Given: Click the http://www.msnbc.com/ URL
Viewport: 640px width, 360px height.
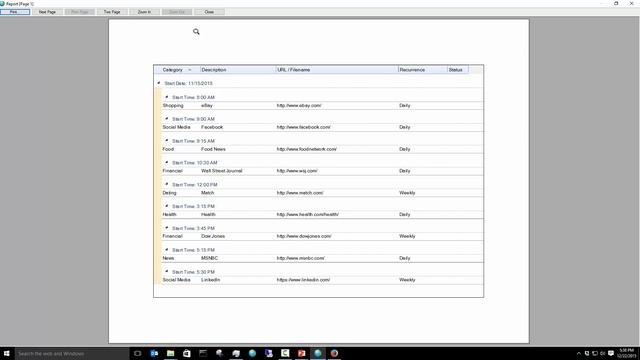Looking at the screenshot, I should (301, 258).
